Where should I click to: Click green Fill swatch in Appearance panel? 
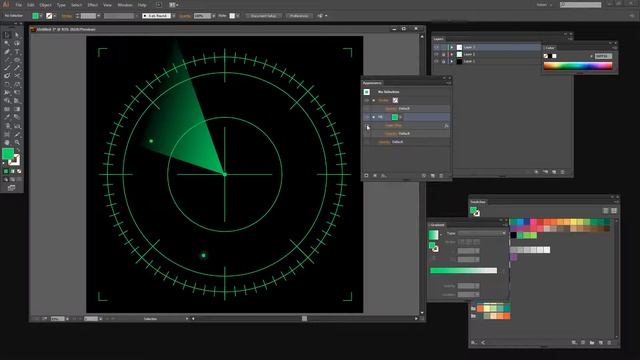click(x=395, y=117)
